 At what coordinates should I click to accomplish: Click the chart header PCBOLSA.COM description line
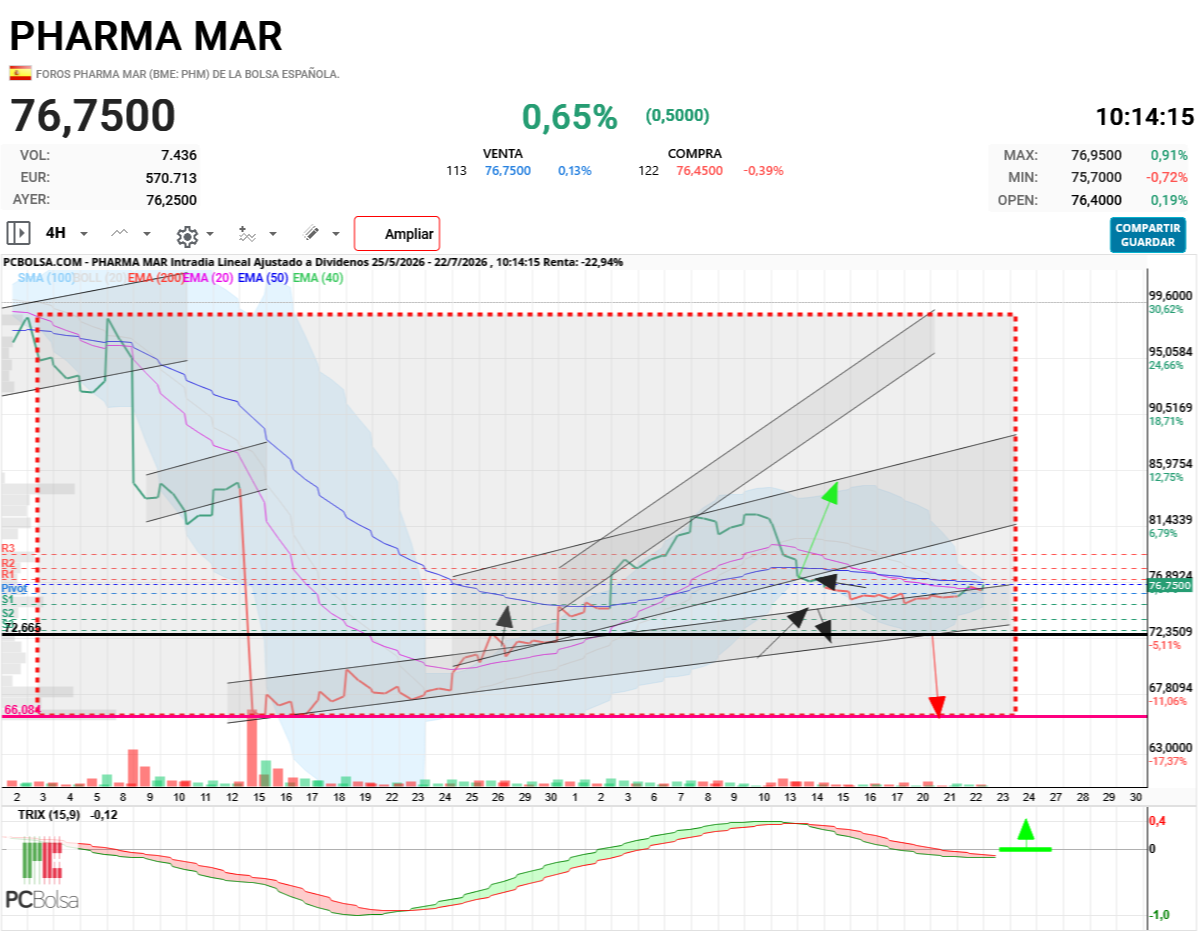[313, 262]
